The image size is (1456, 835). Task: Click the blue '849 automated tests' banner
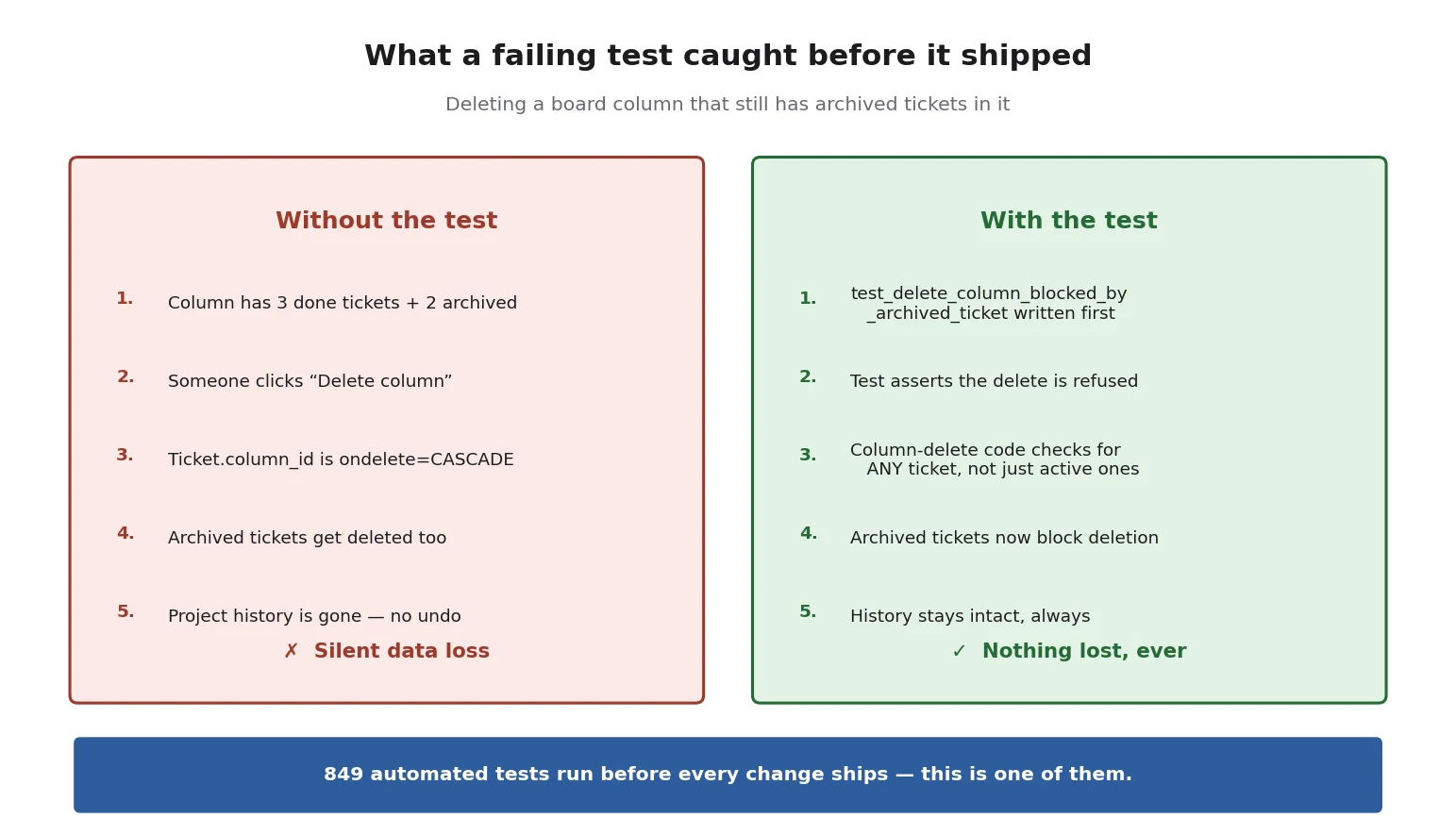coord(728,775)
